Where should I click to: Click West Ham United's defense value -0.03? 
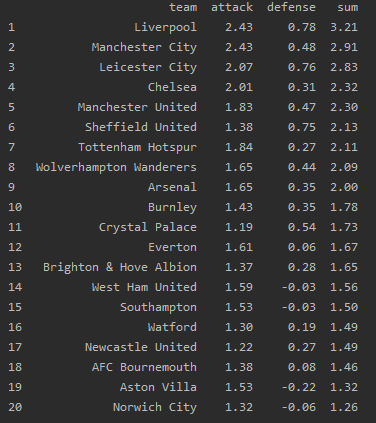299,287
